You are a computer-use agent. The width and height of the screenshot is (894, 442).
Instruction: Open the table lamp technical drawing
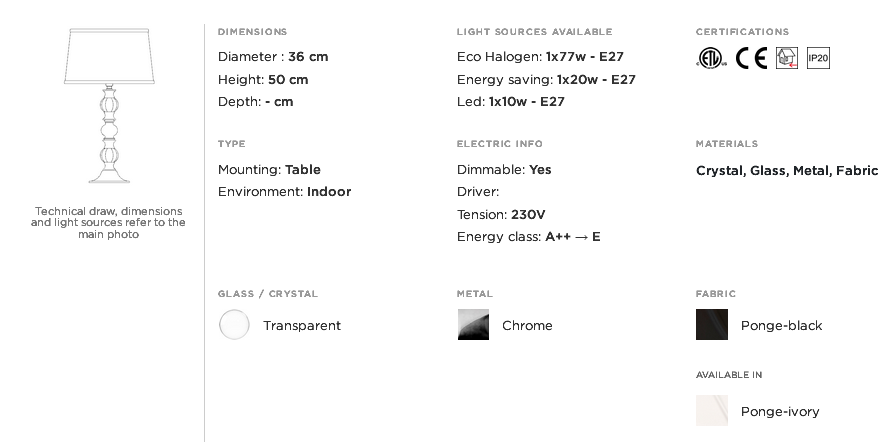[109, 106]
